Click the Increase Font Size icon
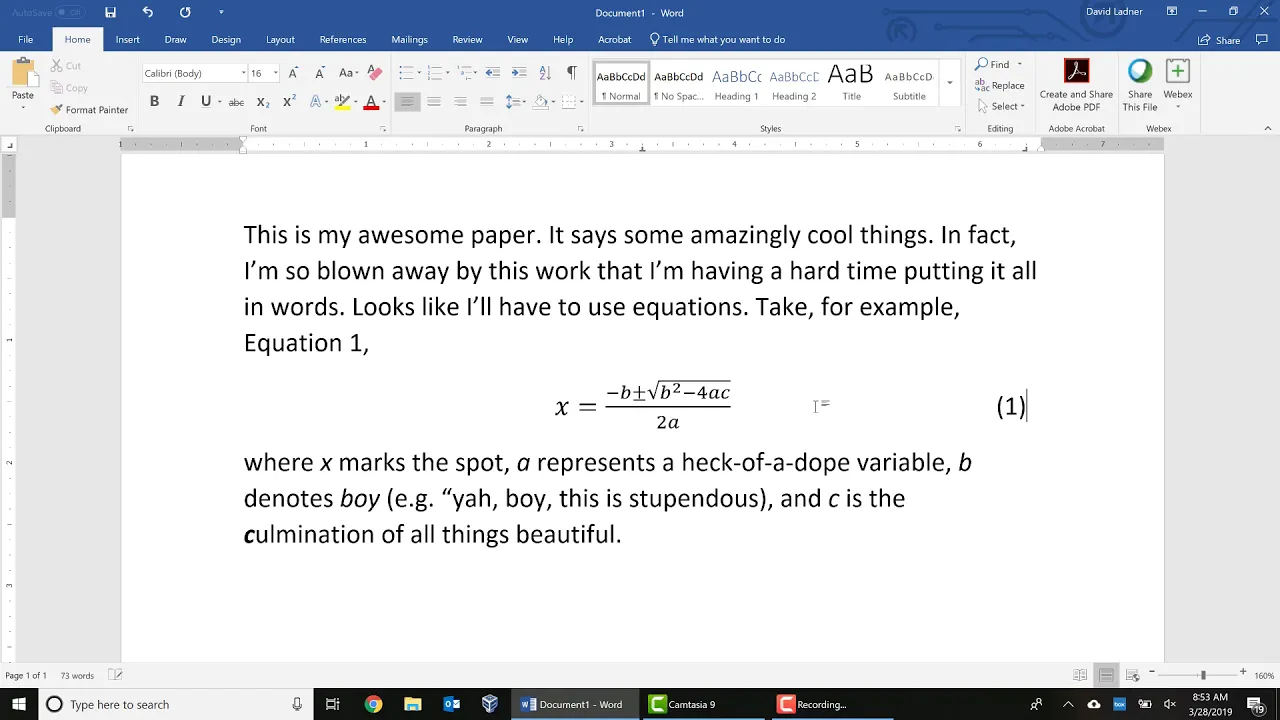The height and width of the screenshot is (720, 1280). 293,73
